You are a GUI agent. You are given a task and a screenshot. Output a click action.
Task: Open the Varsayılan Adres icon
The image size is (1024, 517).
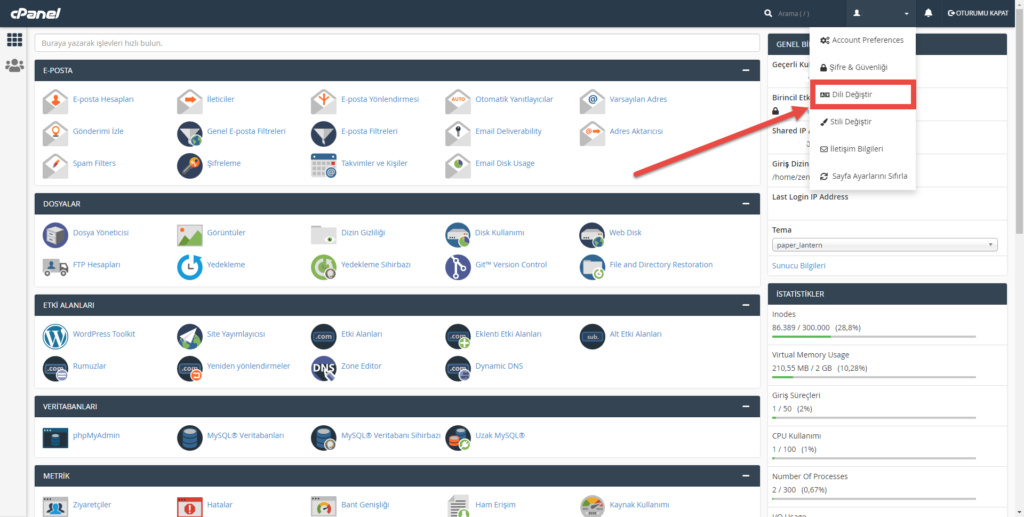point(592,101)
